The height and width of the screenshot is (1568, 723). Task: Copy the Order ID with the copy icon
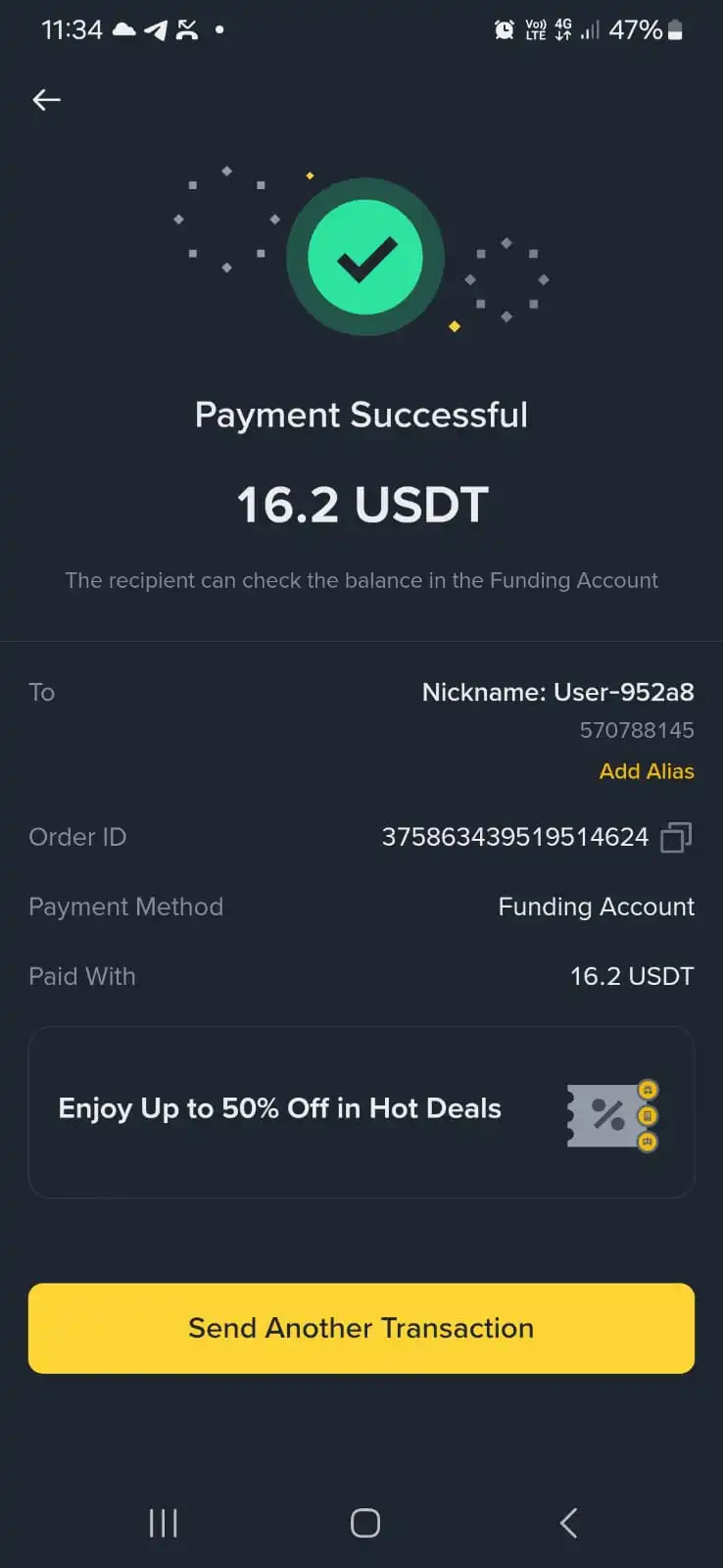[x=676, y=837]
